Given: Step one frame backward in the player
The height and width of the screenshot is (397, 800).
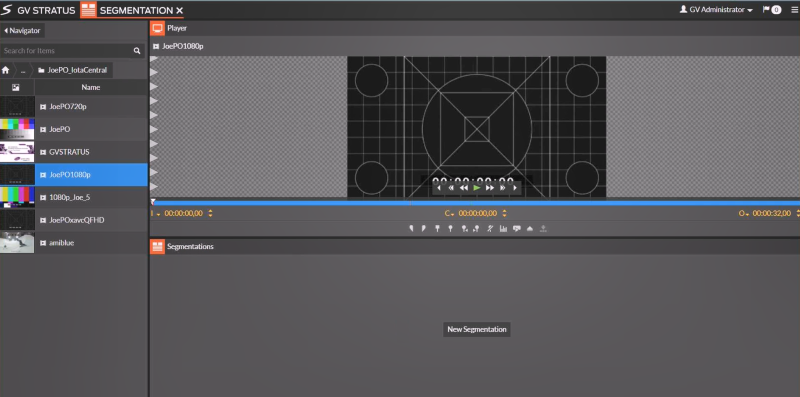Looking at the screenshot, I should point(439,188).
